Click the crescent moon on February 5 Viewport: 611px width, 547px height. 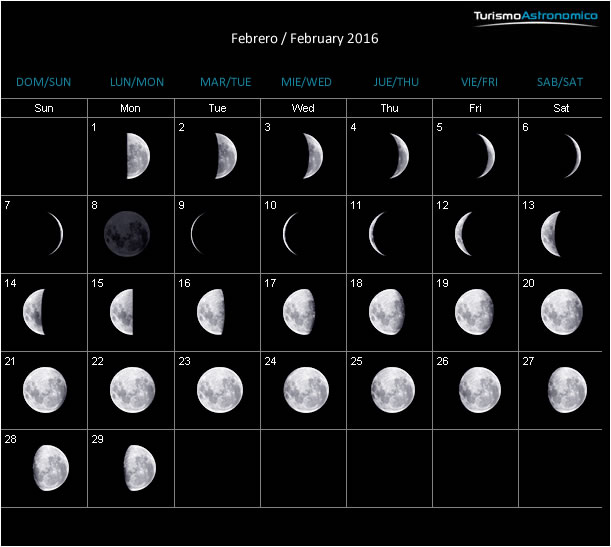pos(486,156)
